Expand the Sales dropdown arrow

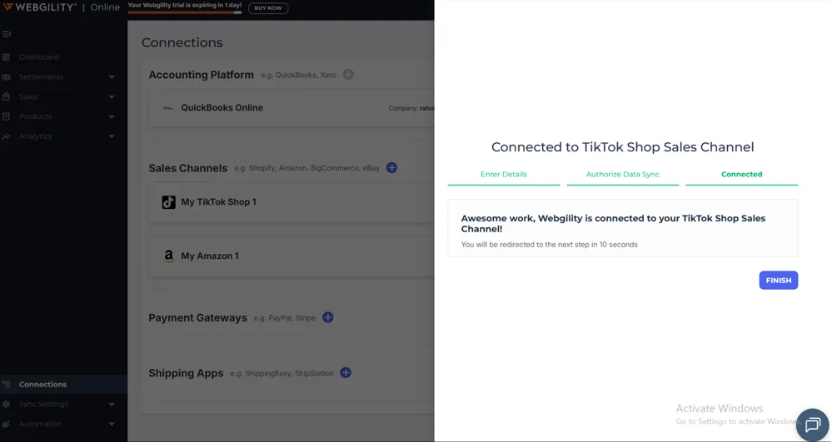coord(111,97)
